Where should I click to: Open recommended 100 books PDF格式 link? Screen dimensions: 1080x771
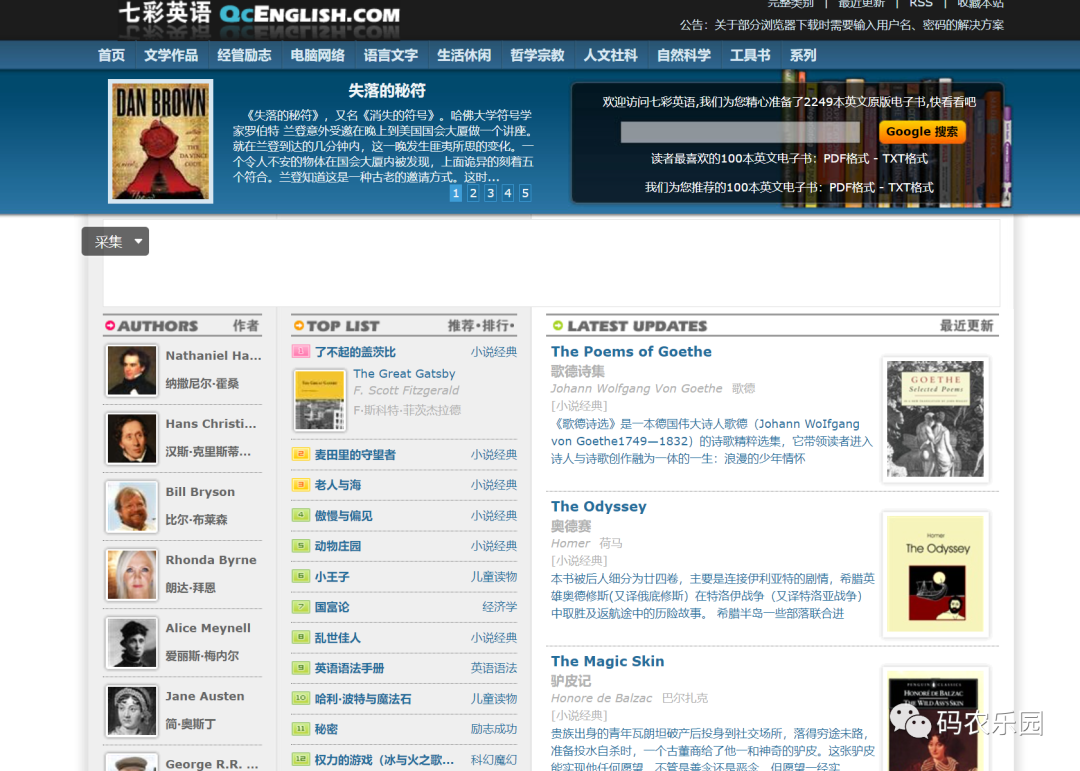(x=852, y=187)
